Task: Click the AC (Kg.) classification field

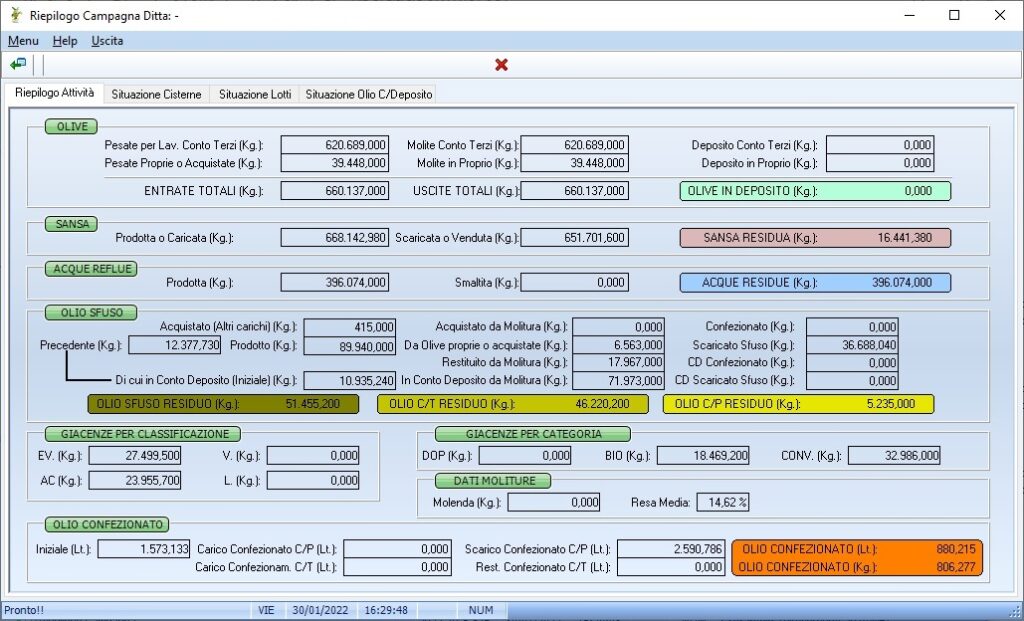Action: point(135,481)
